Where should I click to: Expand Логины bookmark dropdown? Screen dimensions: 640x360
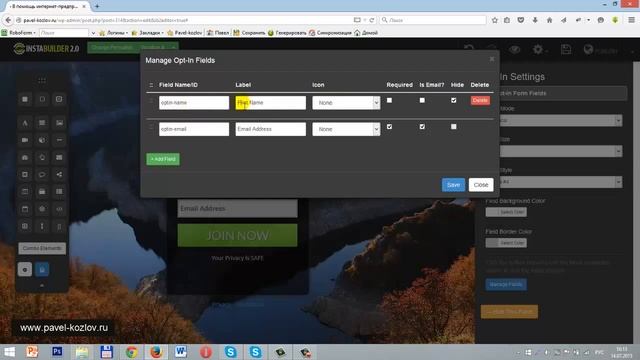point(114,33)
